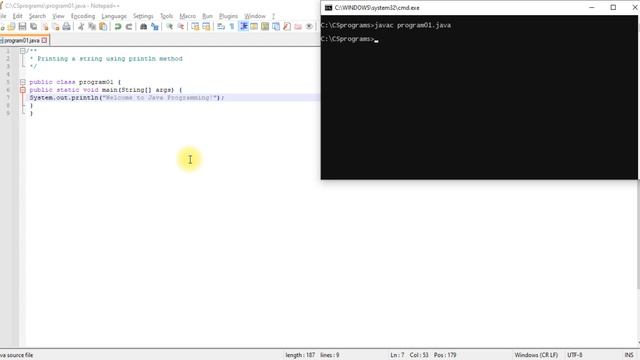Click line number 4 in the margin
The height and width of the screenshot is (360, 640).
8,74
